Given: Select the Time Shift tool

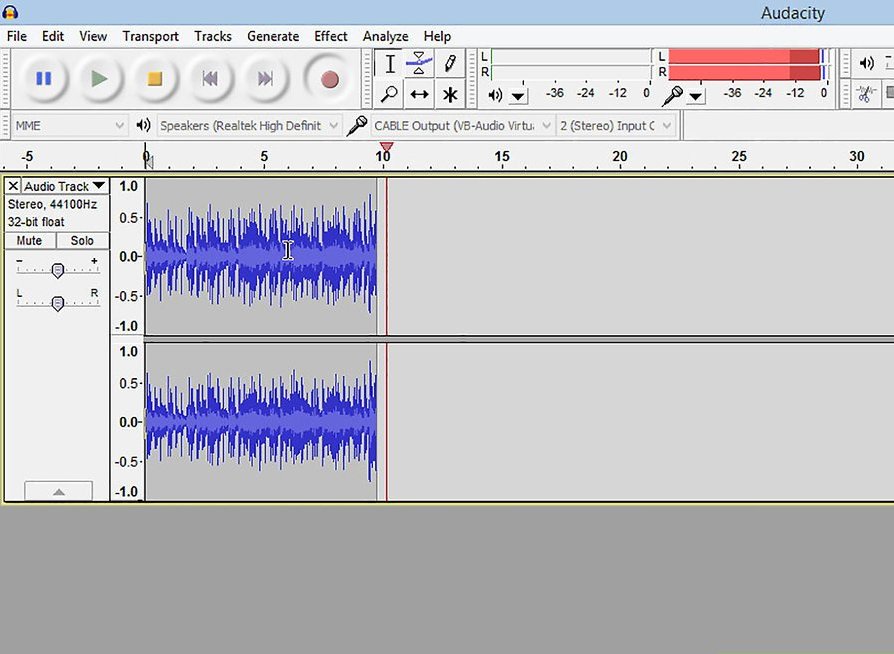Looking at the screenshot, I should [x=419, y=94].
